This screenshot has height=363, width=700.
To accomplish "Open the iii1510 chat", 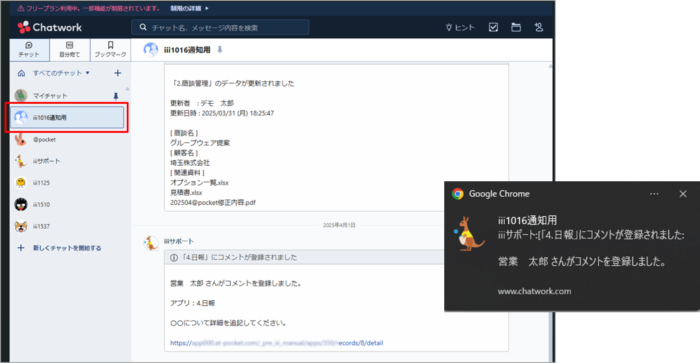I will (67, 204).
